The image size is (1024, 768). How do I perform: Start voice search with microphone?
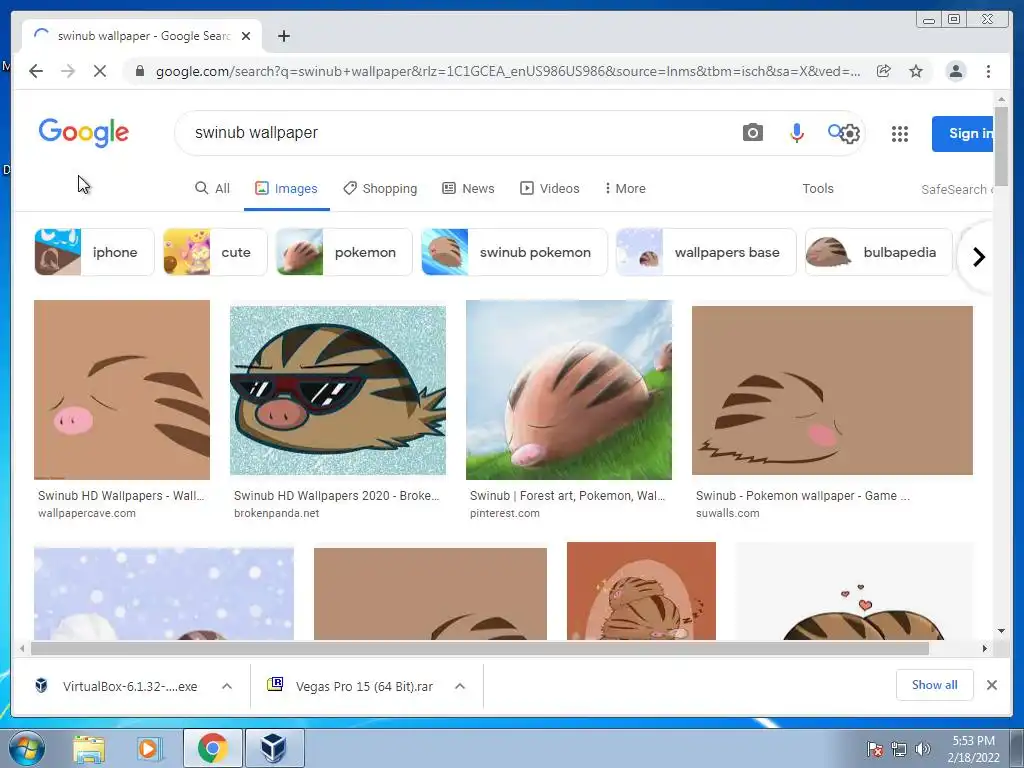coord(796,133)
